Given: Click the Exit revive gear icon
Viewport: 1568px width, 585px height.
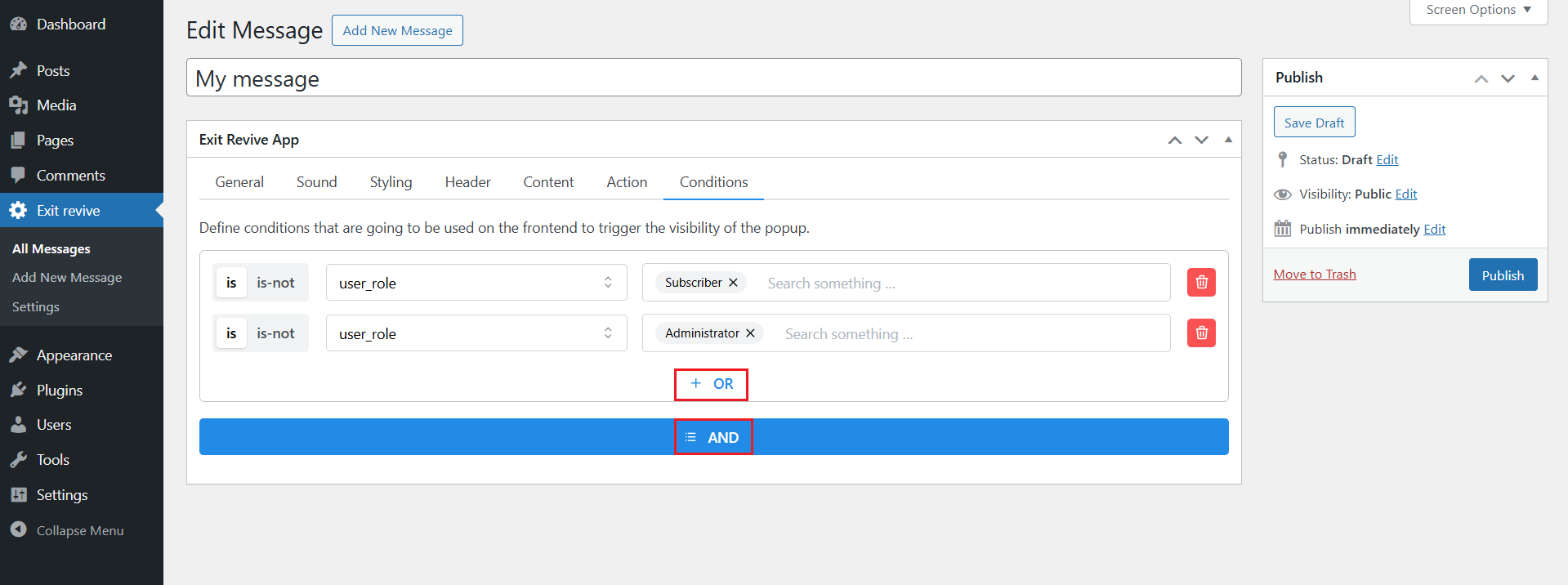Looking at the screenshot, I should tap(19, 211).
